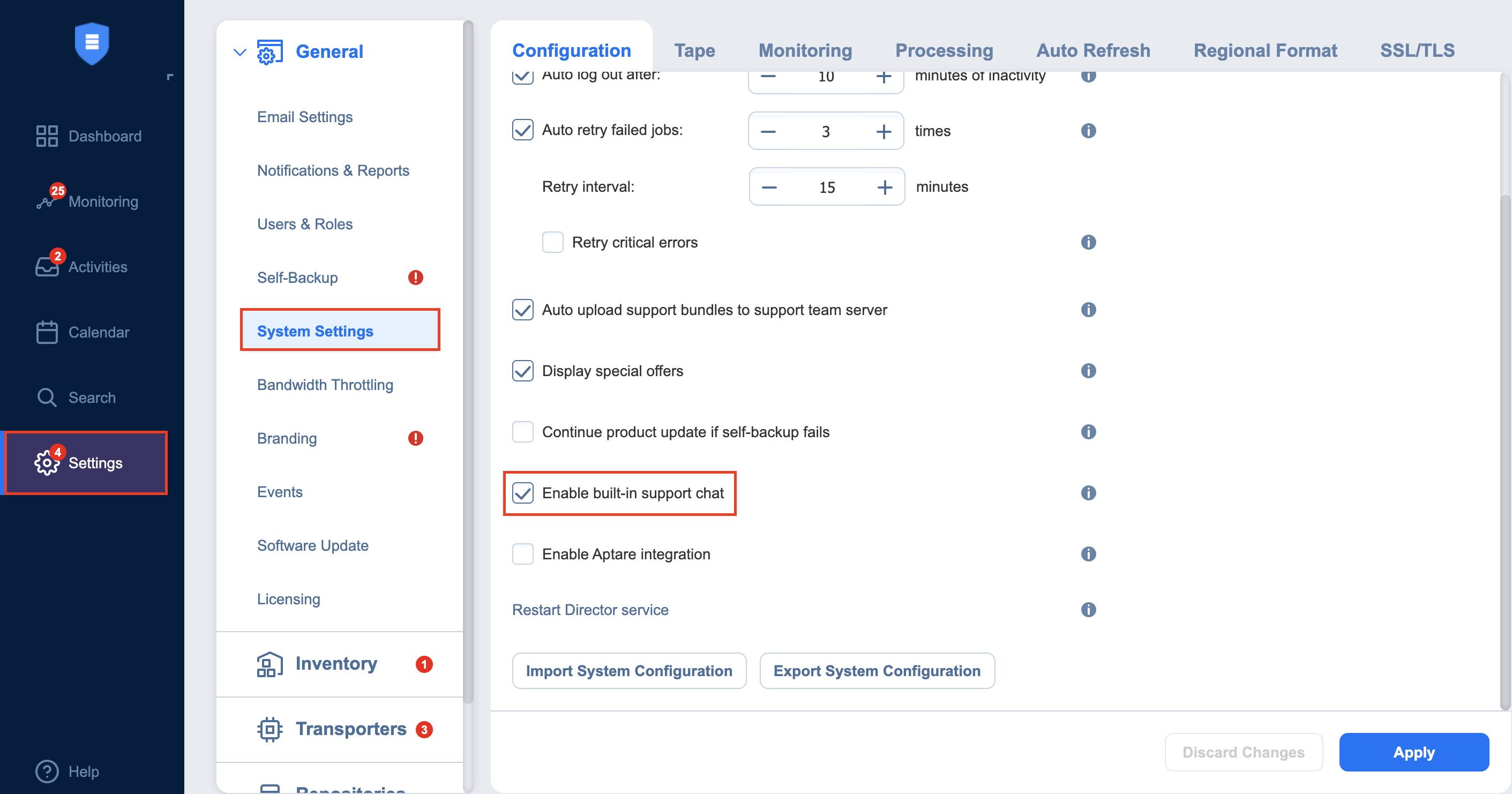Image resolution: width=1512 pixels, height=794 pixels.
Task: Click the Transporters red badge showing 3
Action: coord(424,730)
